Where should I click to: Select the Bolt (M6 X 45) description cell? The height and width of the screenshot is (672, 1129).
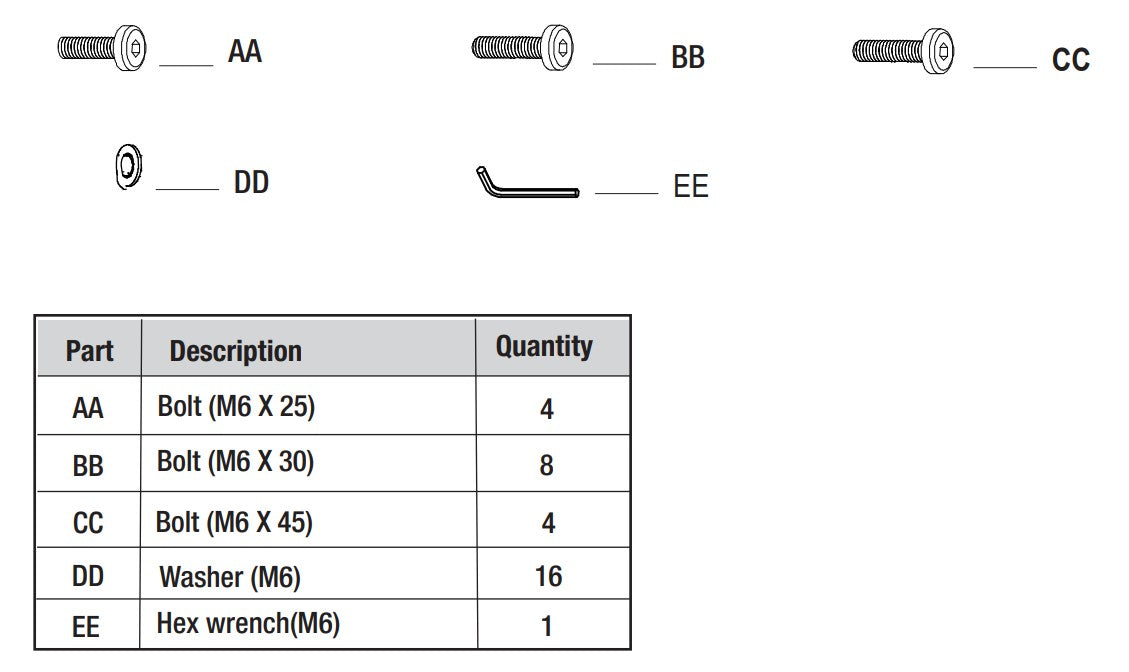pos(234,522)
